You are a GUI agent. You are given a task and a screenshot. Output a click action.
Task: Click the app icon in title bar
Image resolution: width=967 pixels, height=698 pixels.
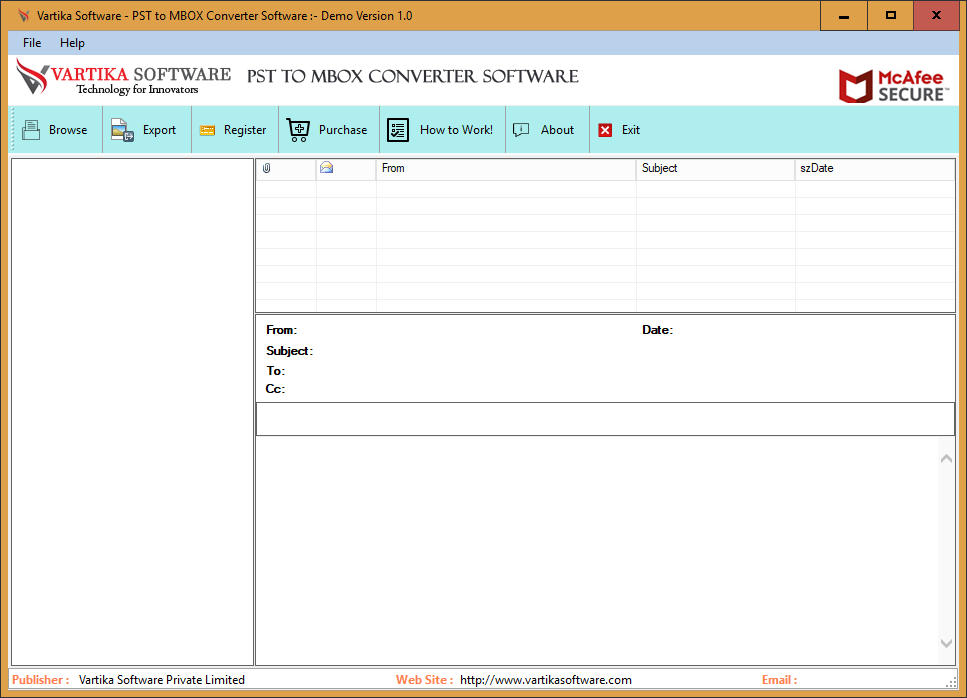[x=23, y=15]
